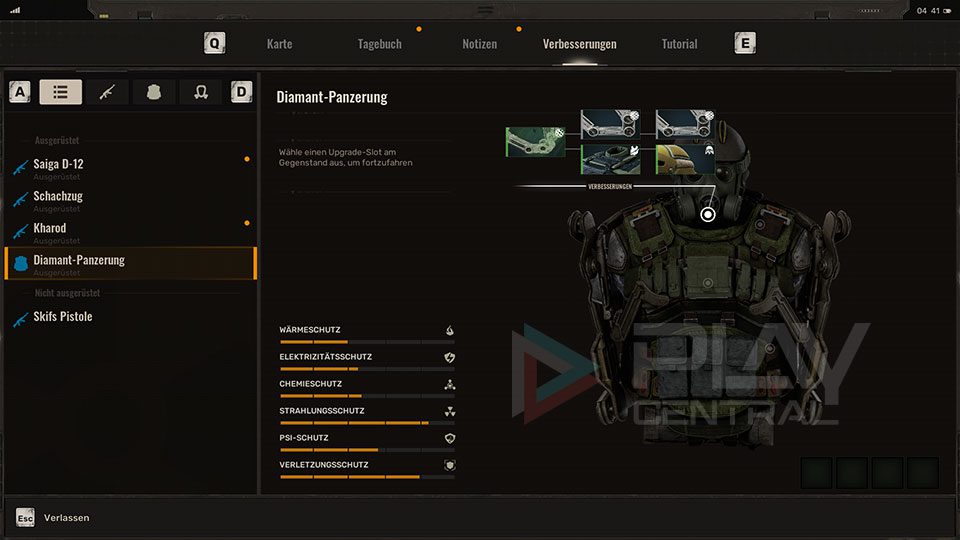This screenshot has height=540, width=960.
Task: Open the Karte tab
Action: 279,44
